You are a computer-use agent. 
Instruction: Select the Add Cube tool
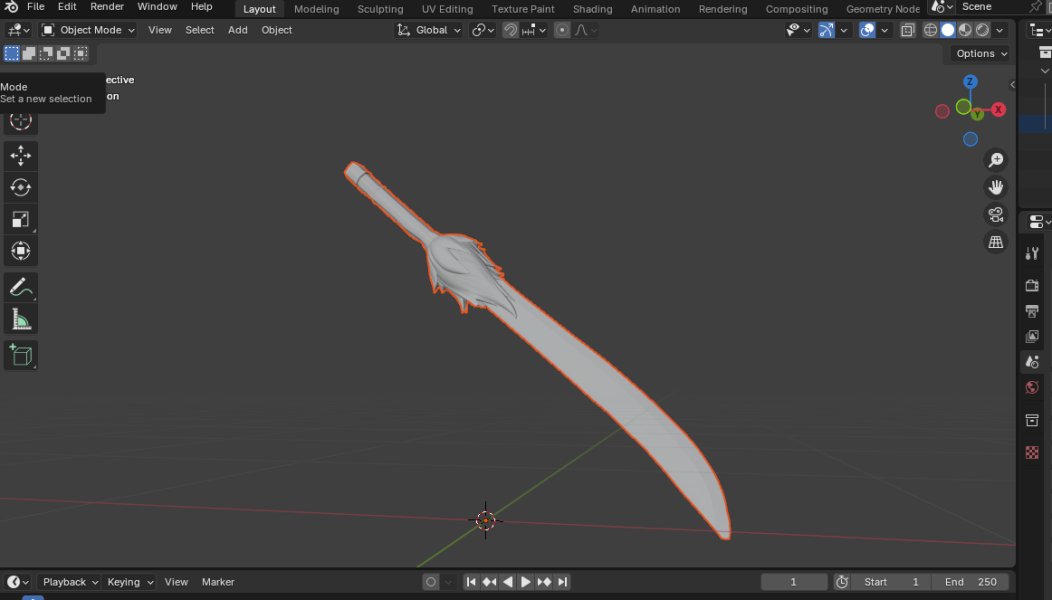[x=20, y=355]
